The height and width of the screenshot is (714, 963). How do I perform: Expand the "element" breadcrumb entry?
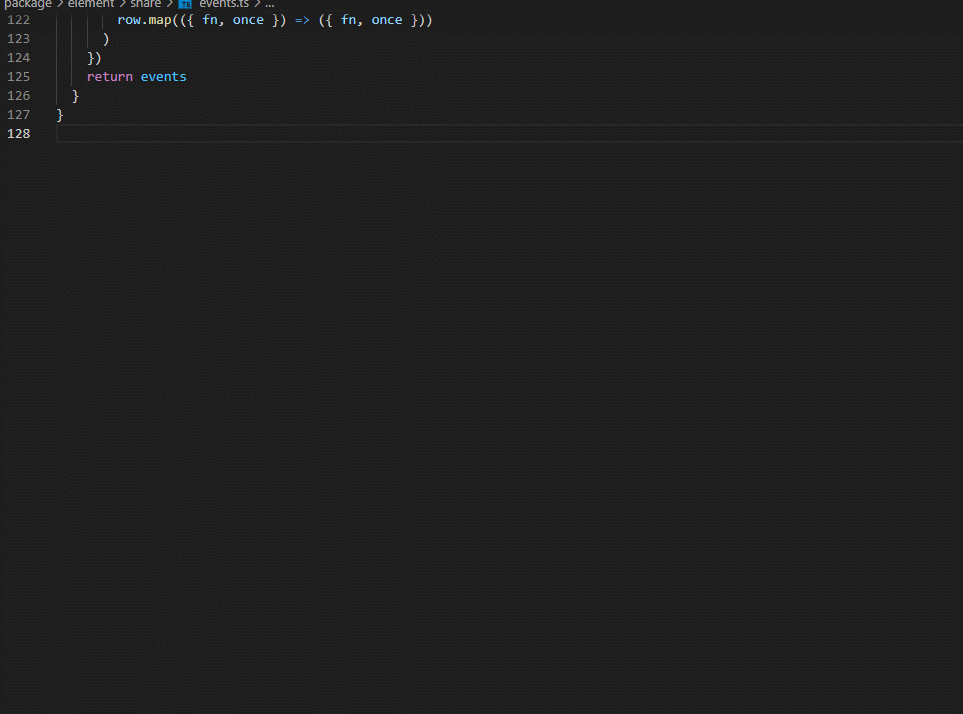click(91, 4)
